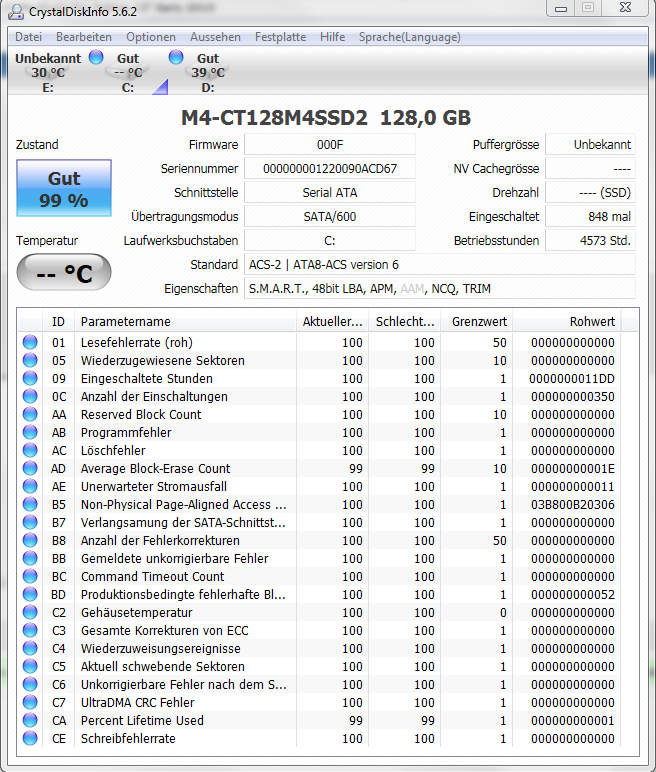The image size is (656, 772).
Task: Click status orb for Anzahl der Einschaltungen
Action: coord(30,396)
